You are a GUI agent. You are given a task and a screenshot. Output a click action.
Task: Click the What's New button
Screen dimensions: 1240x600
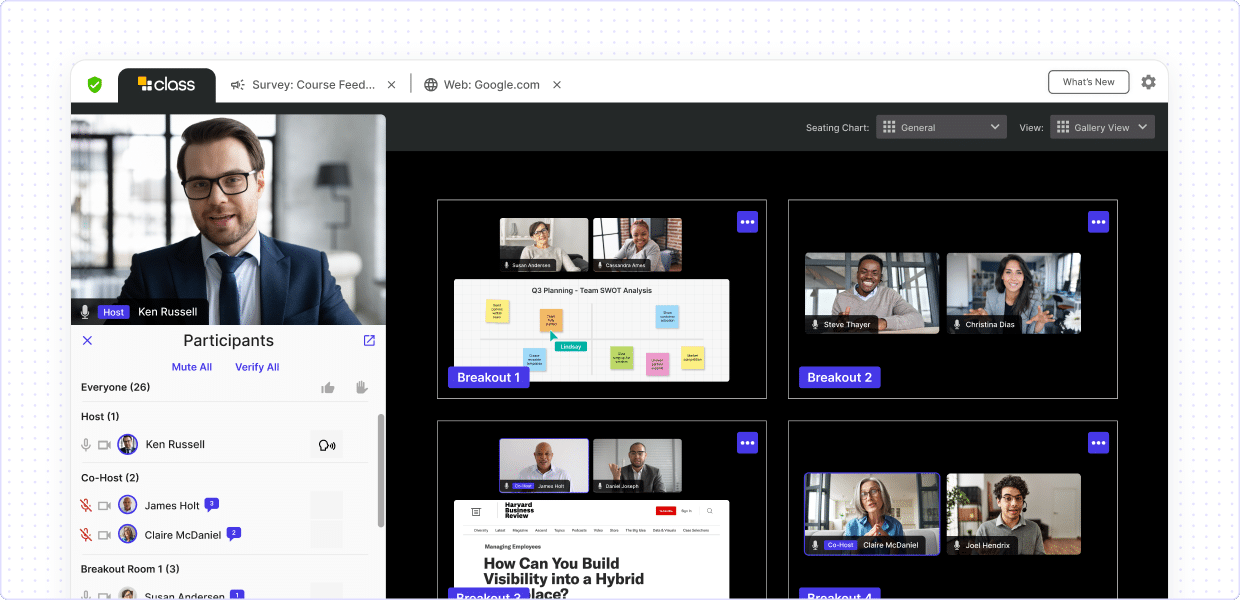pyautogui.click(x=1088, y=82)
